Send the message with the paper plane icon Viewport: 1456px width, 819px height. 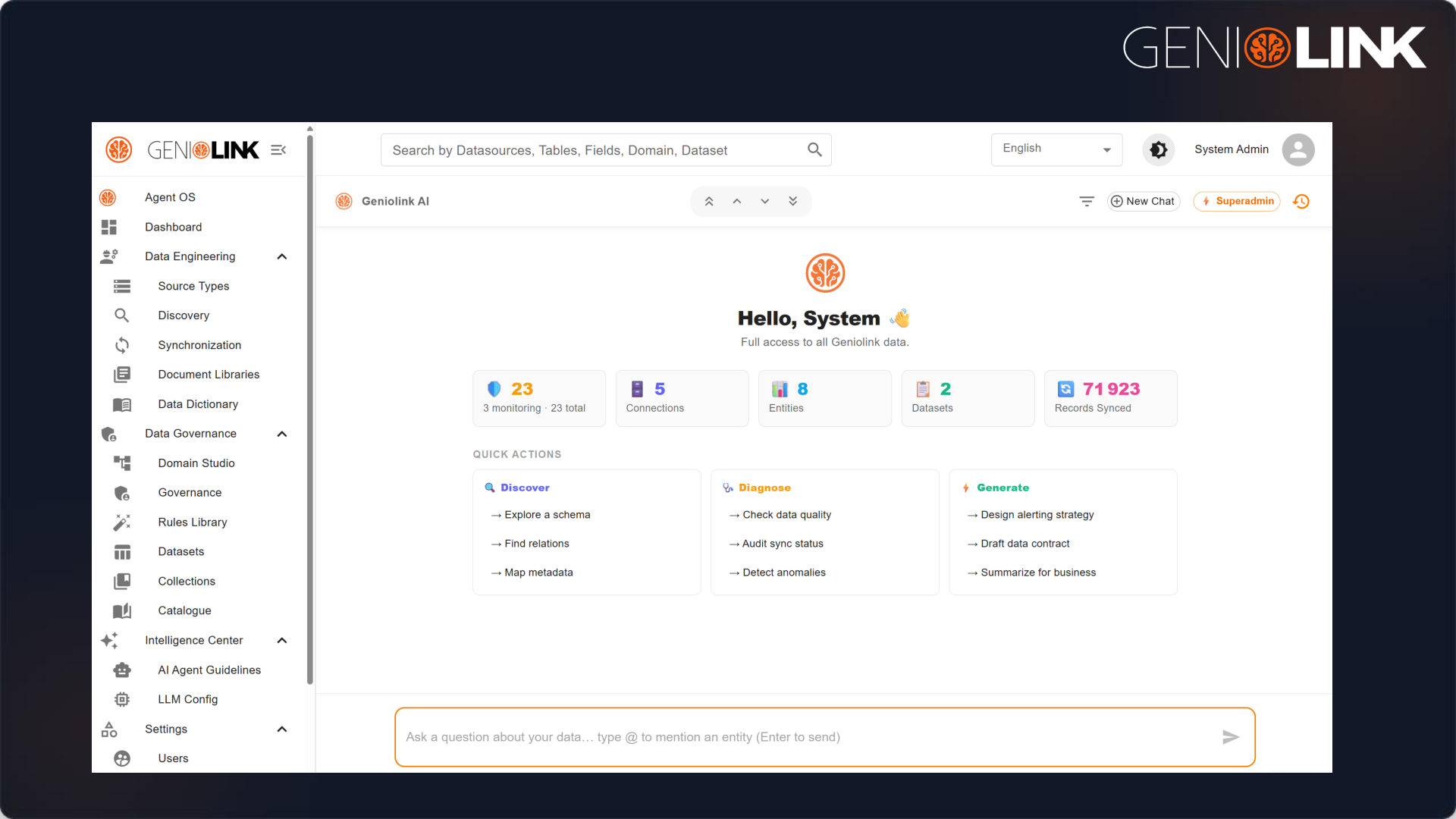click(1231, 737)
